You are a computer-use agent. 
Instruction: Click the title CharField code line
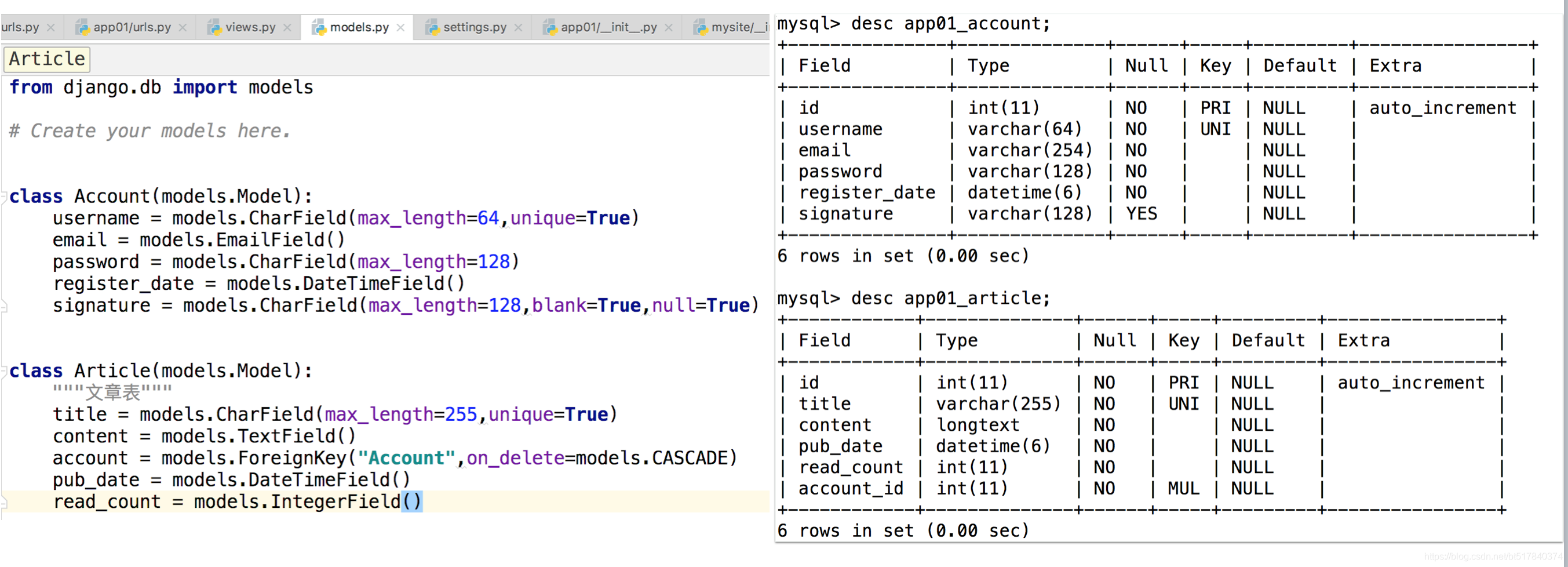tap(335, 415)
